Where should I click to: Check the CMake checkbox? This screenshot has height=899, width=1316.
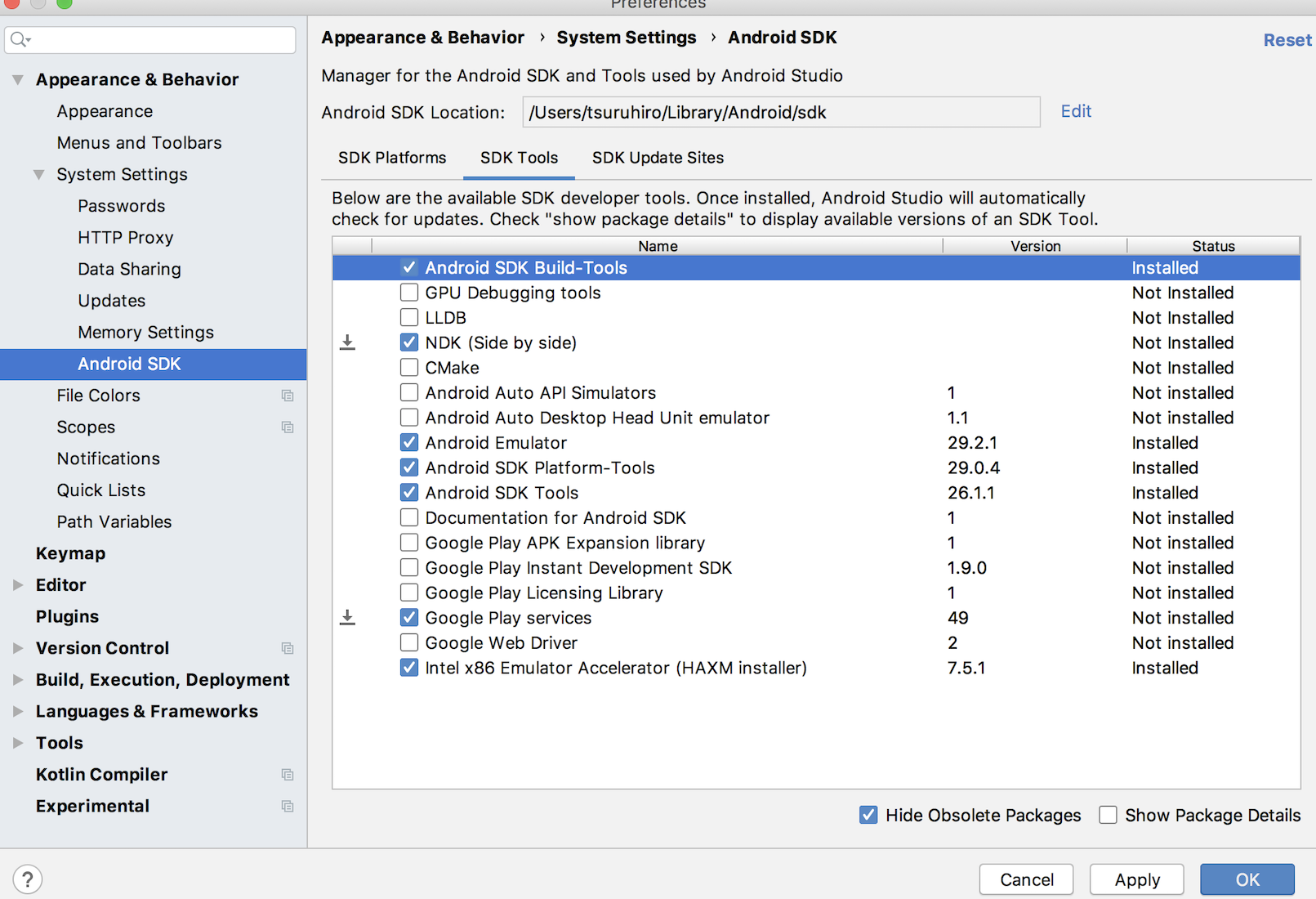pyautogui.click(x=409, y=368)
